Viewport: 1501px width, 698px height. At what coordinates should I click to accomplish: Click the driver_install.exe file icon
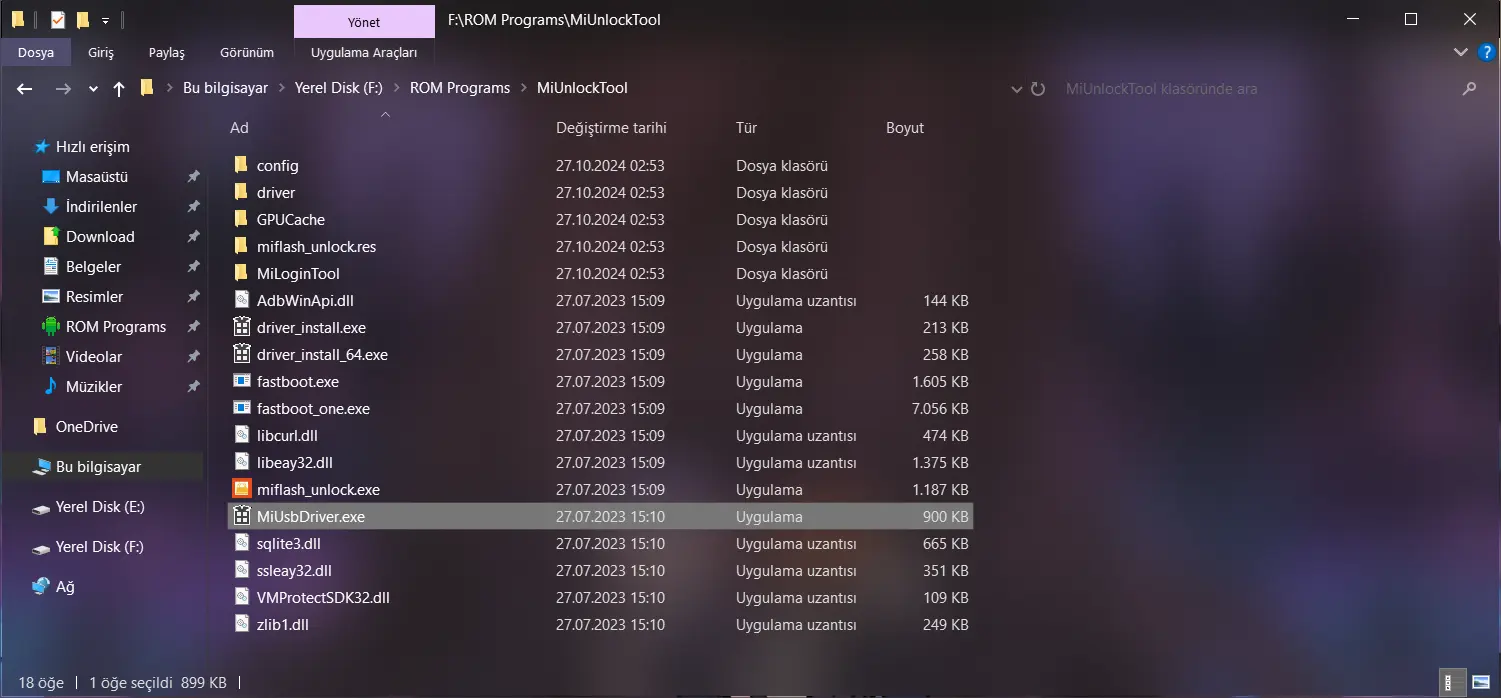tap(240, 327)
